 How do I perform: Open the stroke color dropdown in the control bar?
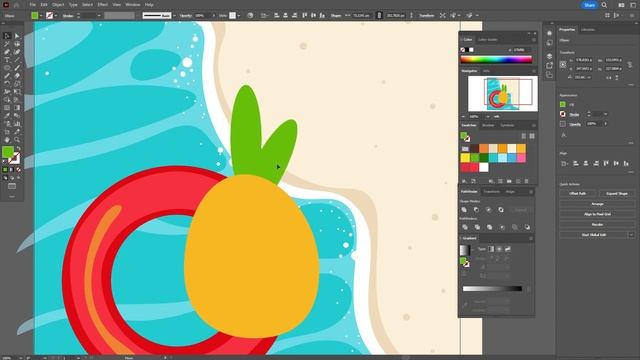[x=56, y=16]
